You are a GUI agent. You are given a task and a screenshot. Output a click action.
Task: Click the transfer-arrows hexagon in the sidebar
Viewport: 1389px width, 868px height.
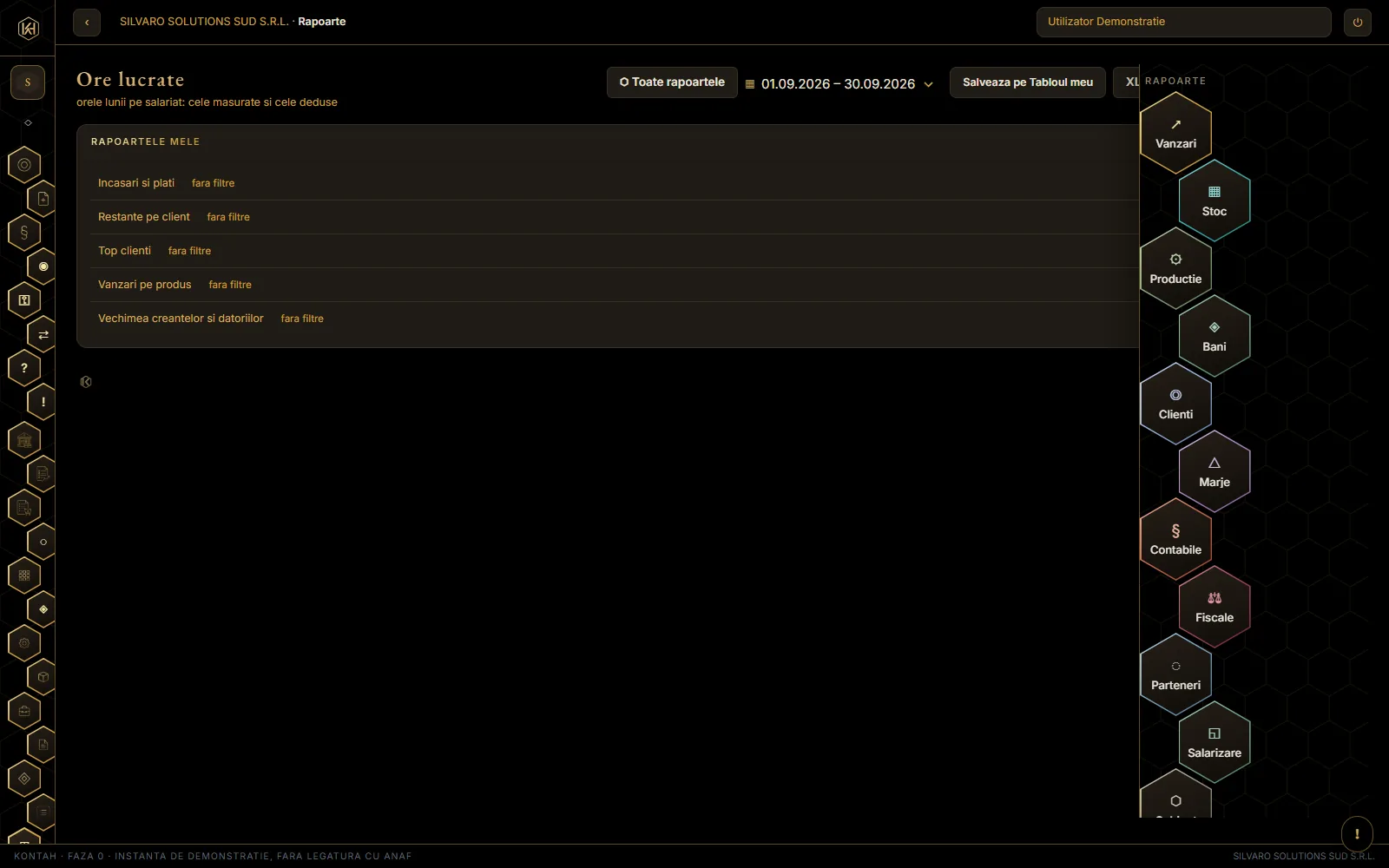click(x=43, y=334)
